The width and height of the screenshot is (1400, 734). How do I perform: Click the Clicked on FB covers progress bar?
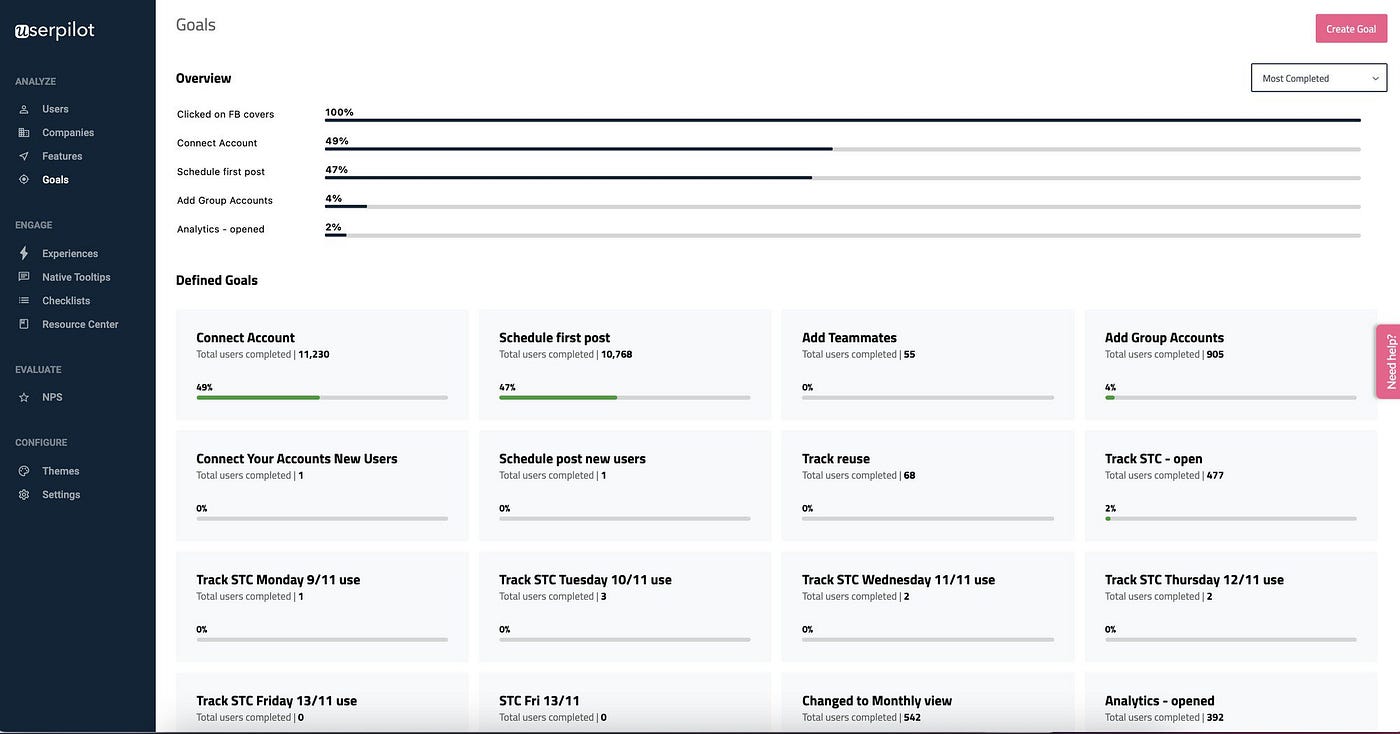[x=843, y=120]
